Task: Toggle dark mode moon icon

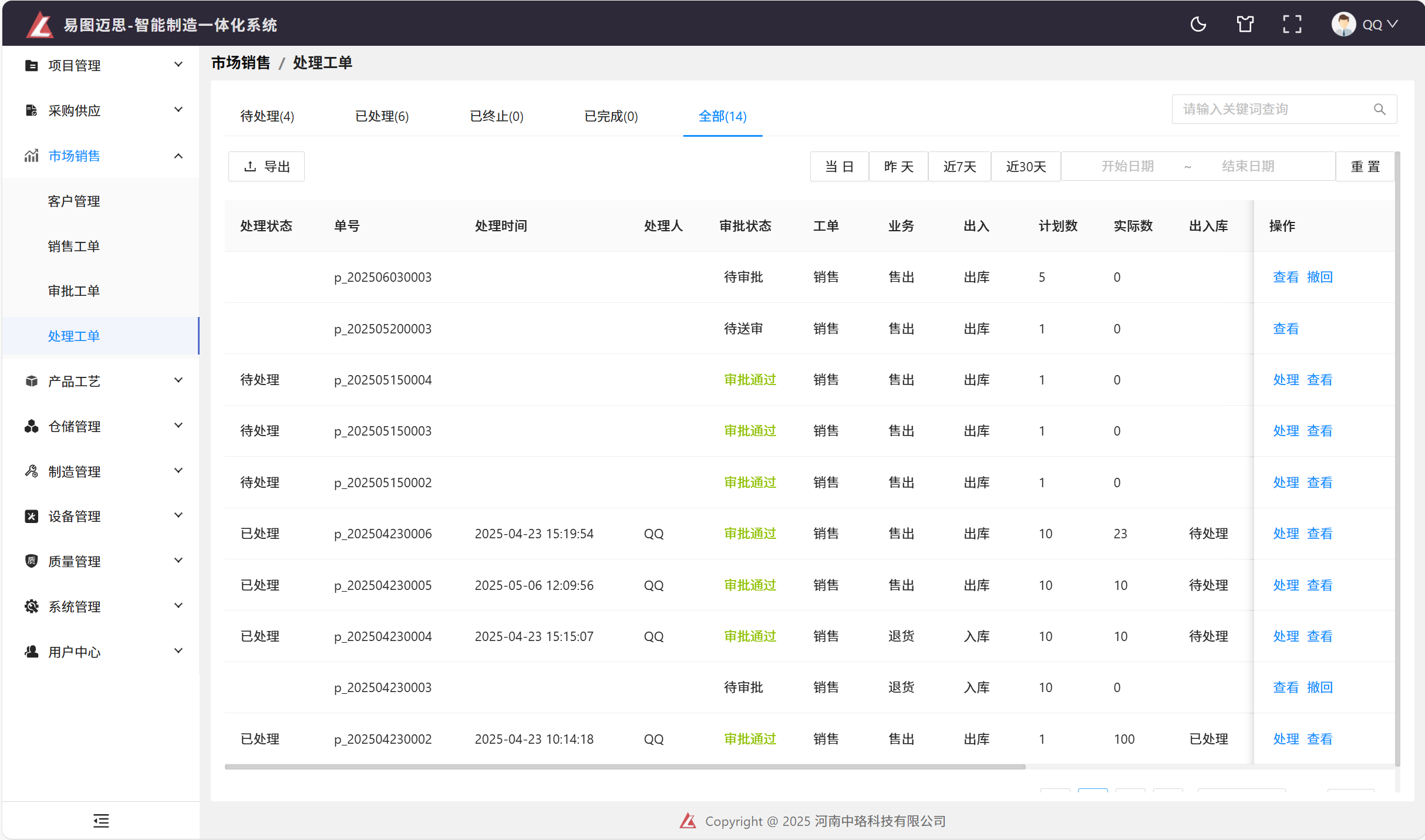Action: point(1198,25)
